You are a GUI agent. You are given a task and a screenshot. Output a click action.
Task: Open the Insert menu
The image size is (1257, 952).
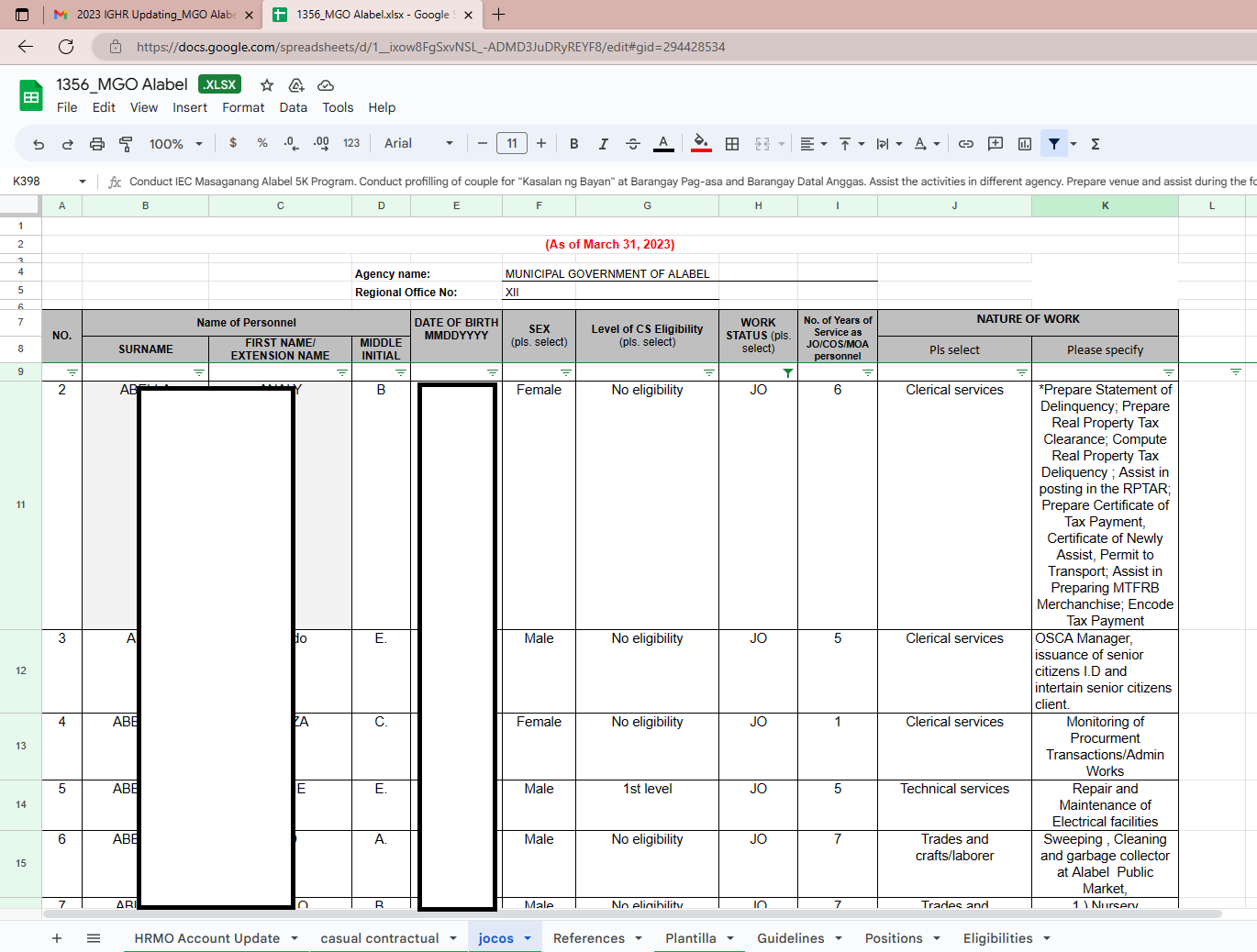pos(190,107)
